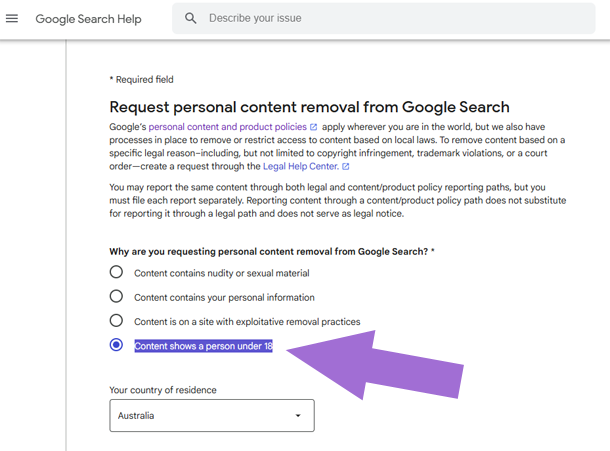610x451 pixels.
Task: Click the exploitative removal practices label text
Action: tap(247, 322)
